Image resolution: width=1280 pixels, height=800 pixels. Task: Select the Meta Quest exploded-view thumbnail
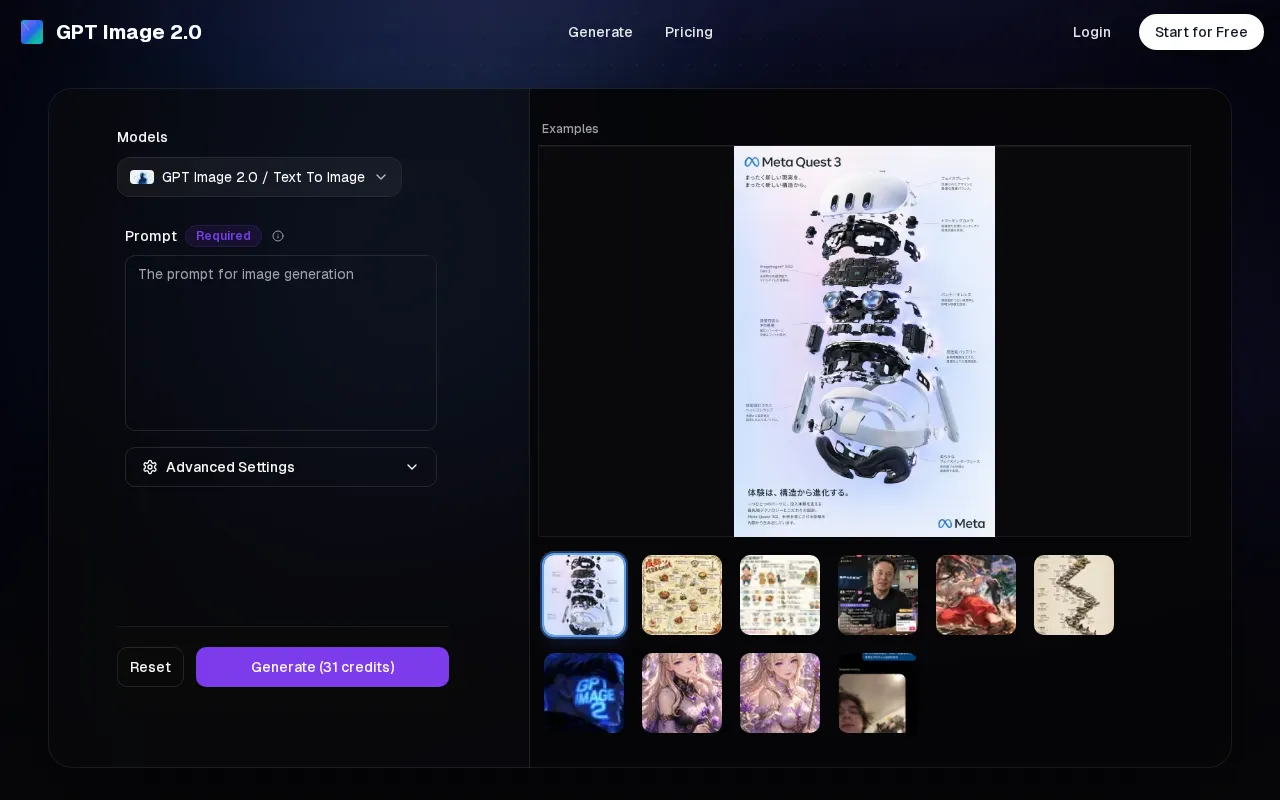[x=584, y=595]
